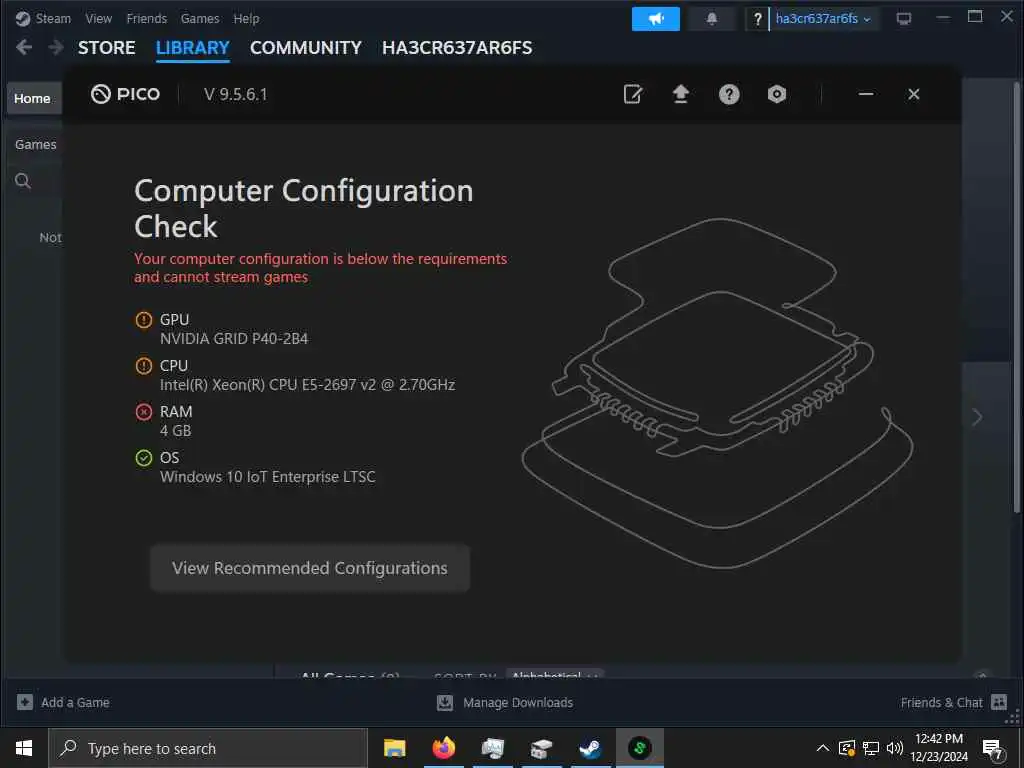Click the Steam library vertical scrollbar
This screenshot has height=768, width=1024.
click(x=1017, y=297)
